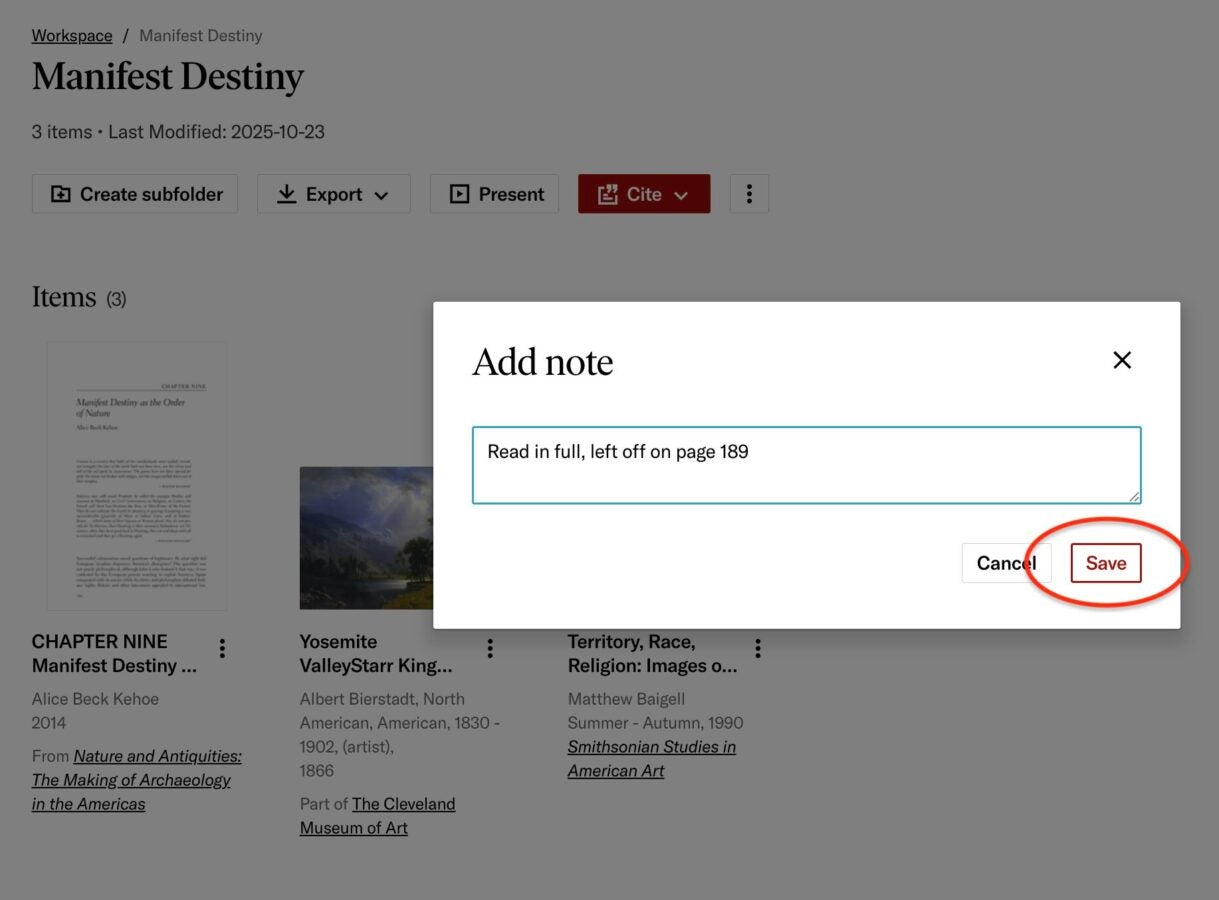Select the Cite citation icon
The height and width of the screenshot is (900, 1219).
tap(610, 194)
